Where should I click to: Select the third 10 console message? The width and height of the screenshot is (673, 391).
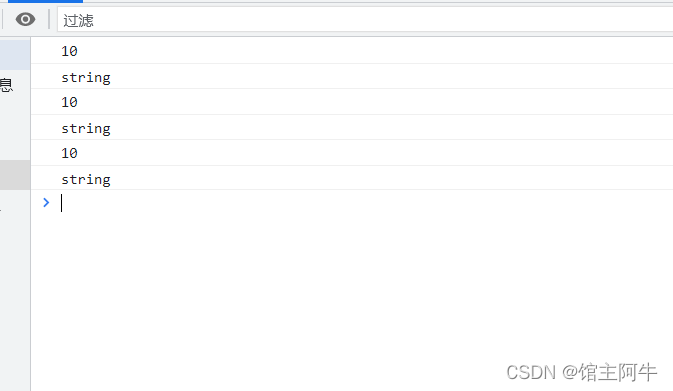tap(69, 153)
